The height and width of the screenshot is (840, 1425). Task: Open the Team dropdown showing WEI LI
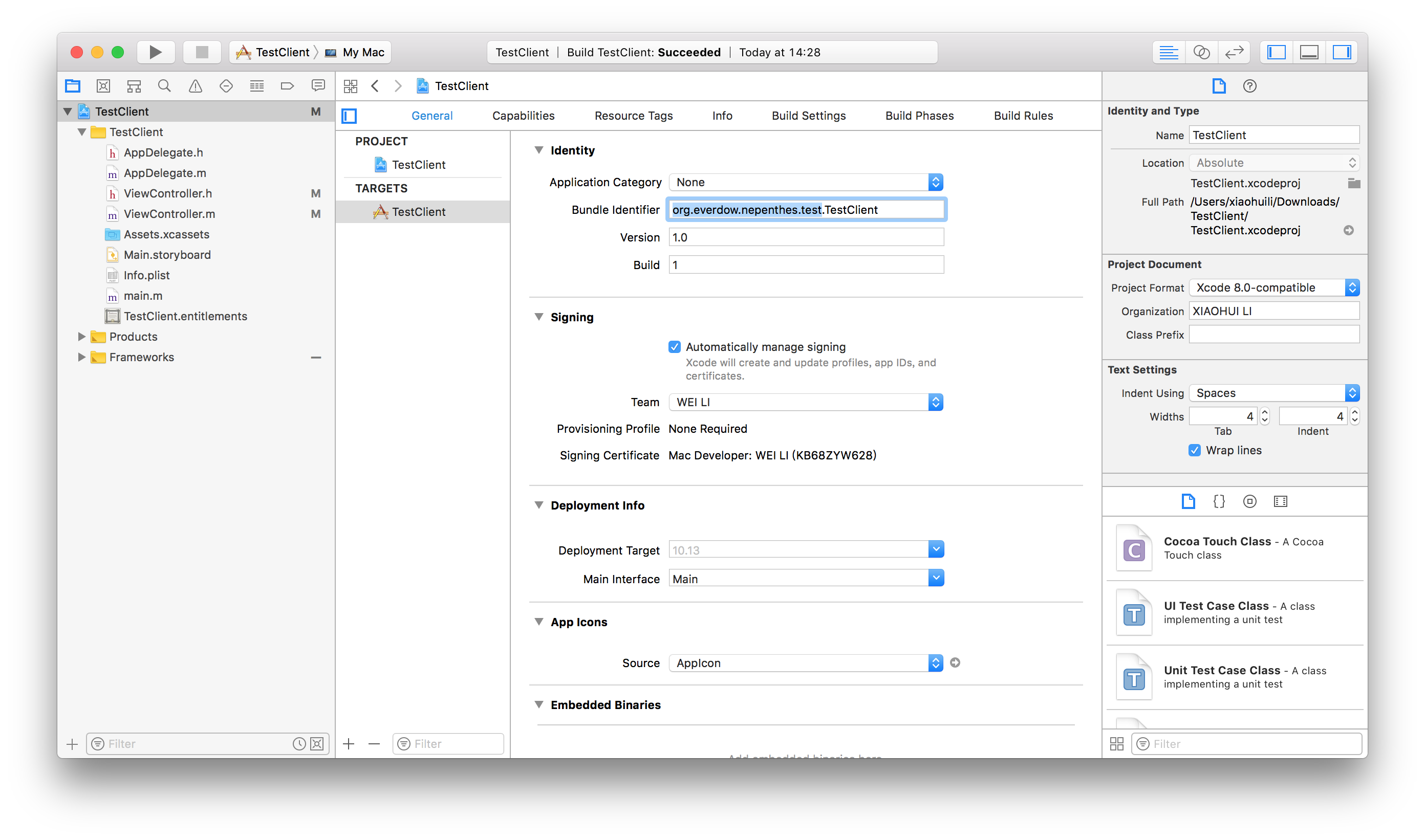806,403
